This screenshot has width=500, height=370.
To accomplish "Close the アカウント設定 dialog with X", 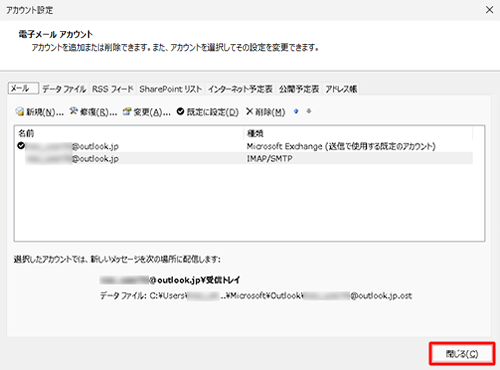I will click(489, 10).
